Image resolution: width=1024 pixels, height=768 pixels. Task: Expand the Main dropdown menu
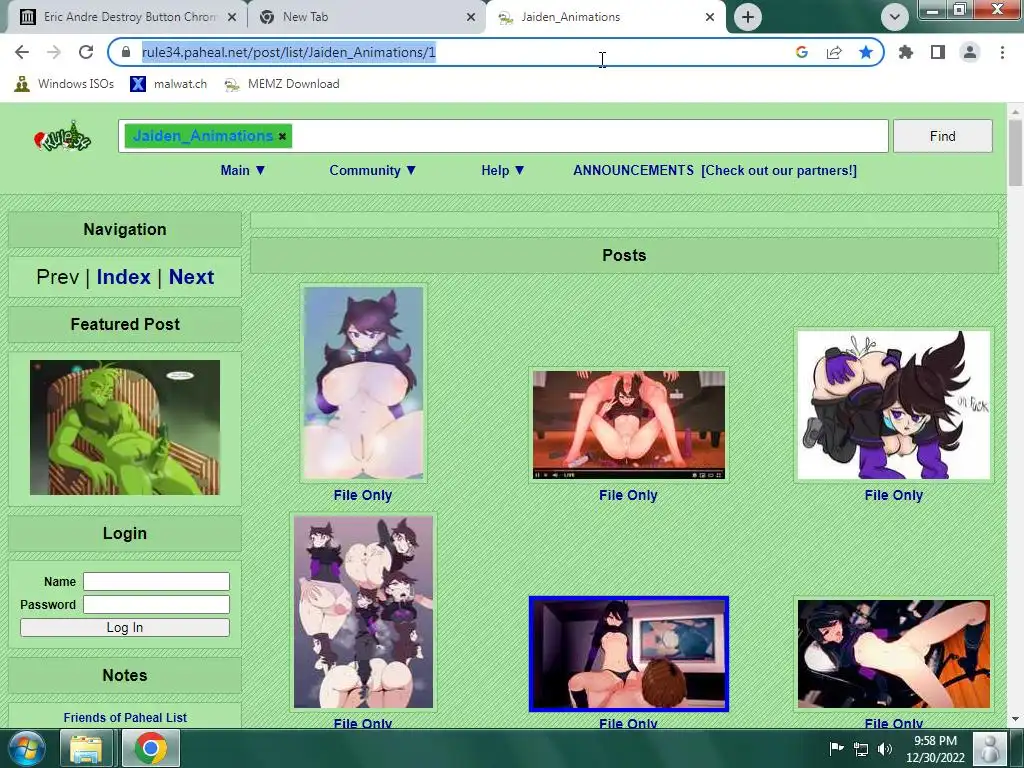(243, 170)
